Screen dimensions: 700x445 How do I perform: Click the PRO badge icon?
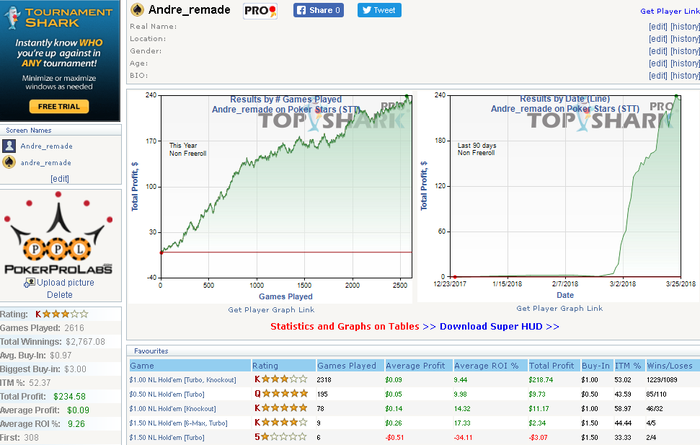tap(260, 11)
